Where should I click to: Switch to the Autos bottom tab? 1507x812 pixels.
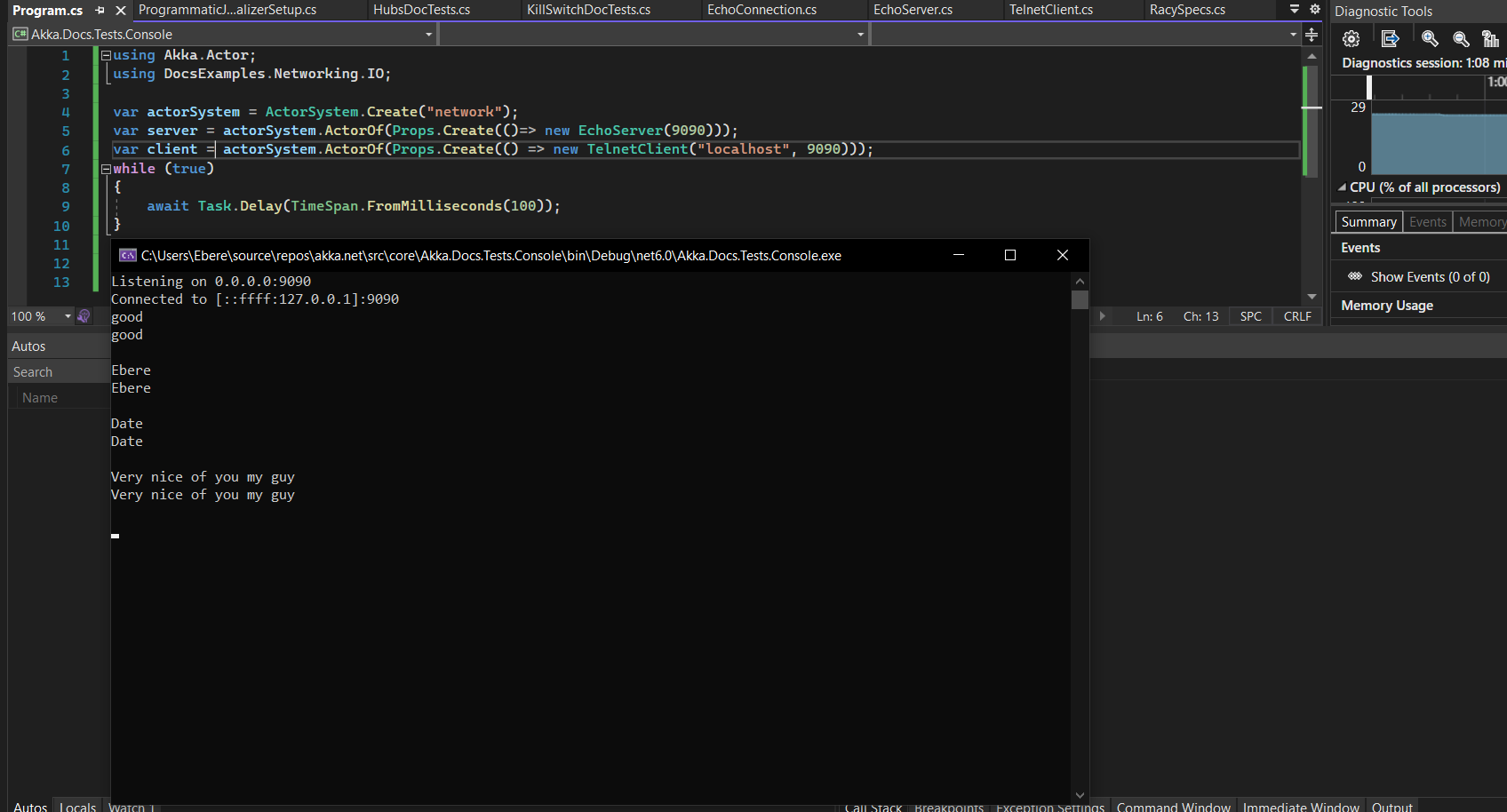[x=30, y=805]
